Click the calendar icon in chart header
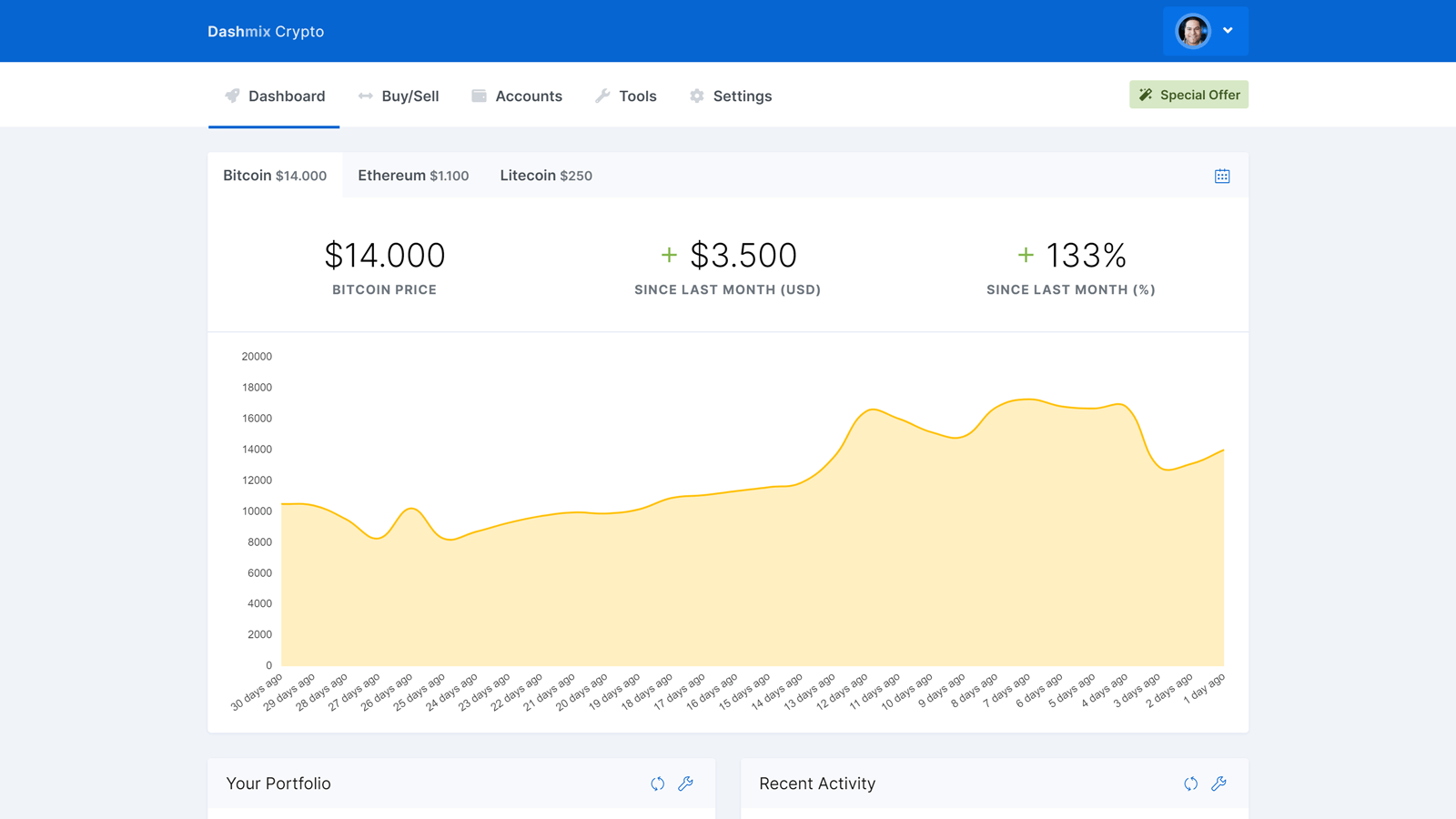The image size is (1456, 819). 1222,176
